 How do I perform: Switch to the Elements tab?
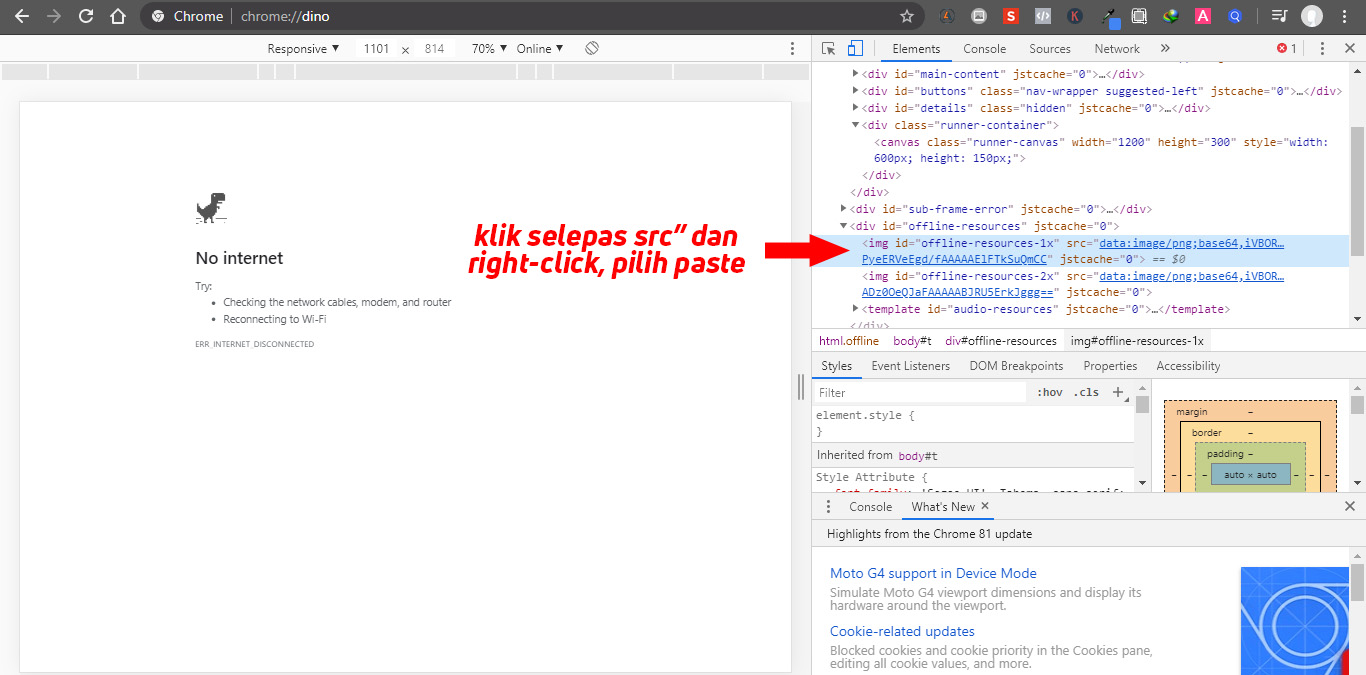[916, 48]
